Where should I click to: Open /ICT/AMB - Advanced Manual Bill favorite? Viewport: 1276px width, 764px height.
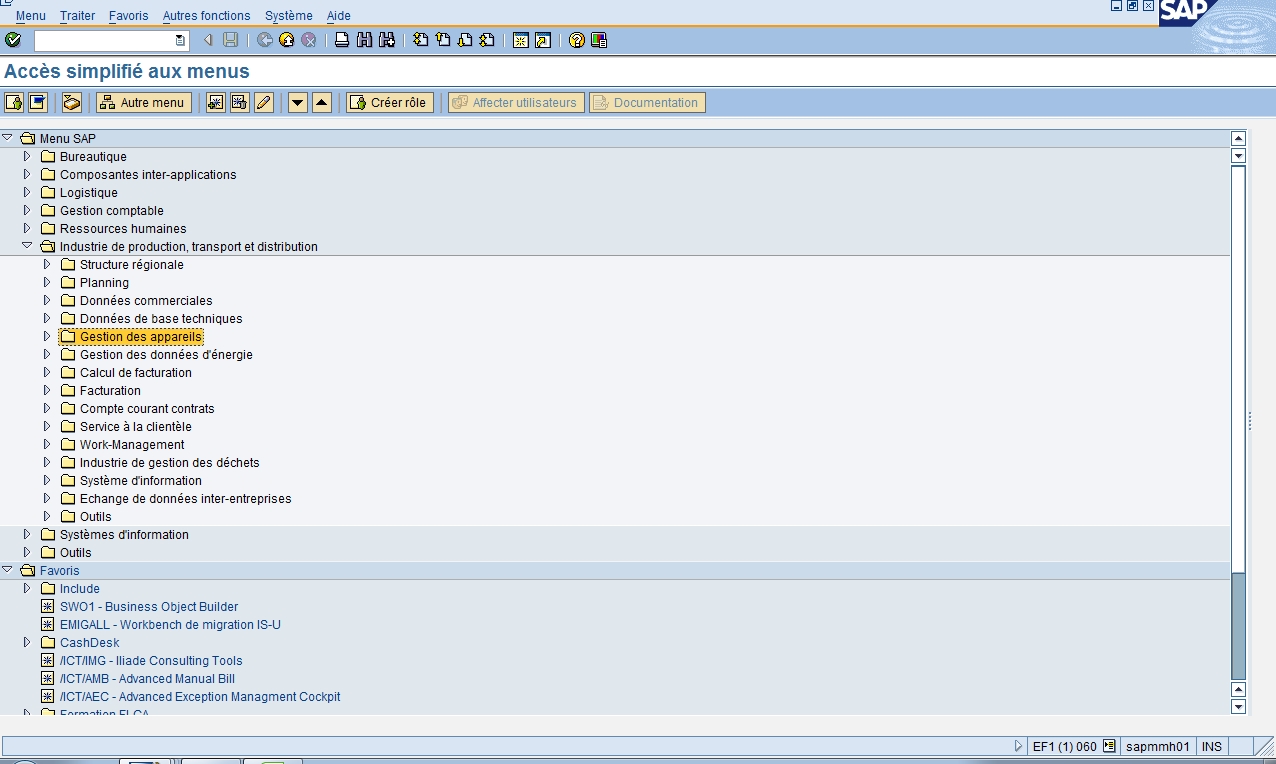tap(147, 678)
